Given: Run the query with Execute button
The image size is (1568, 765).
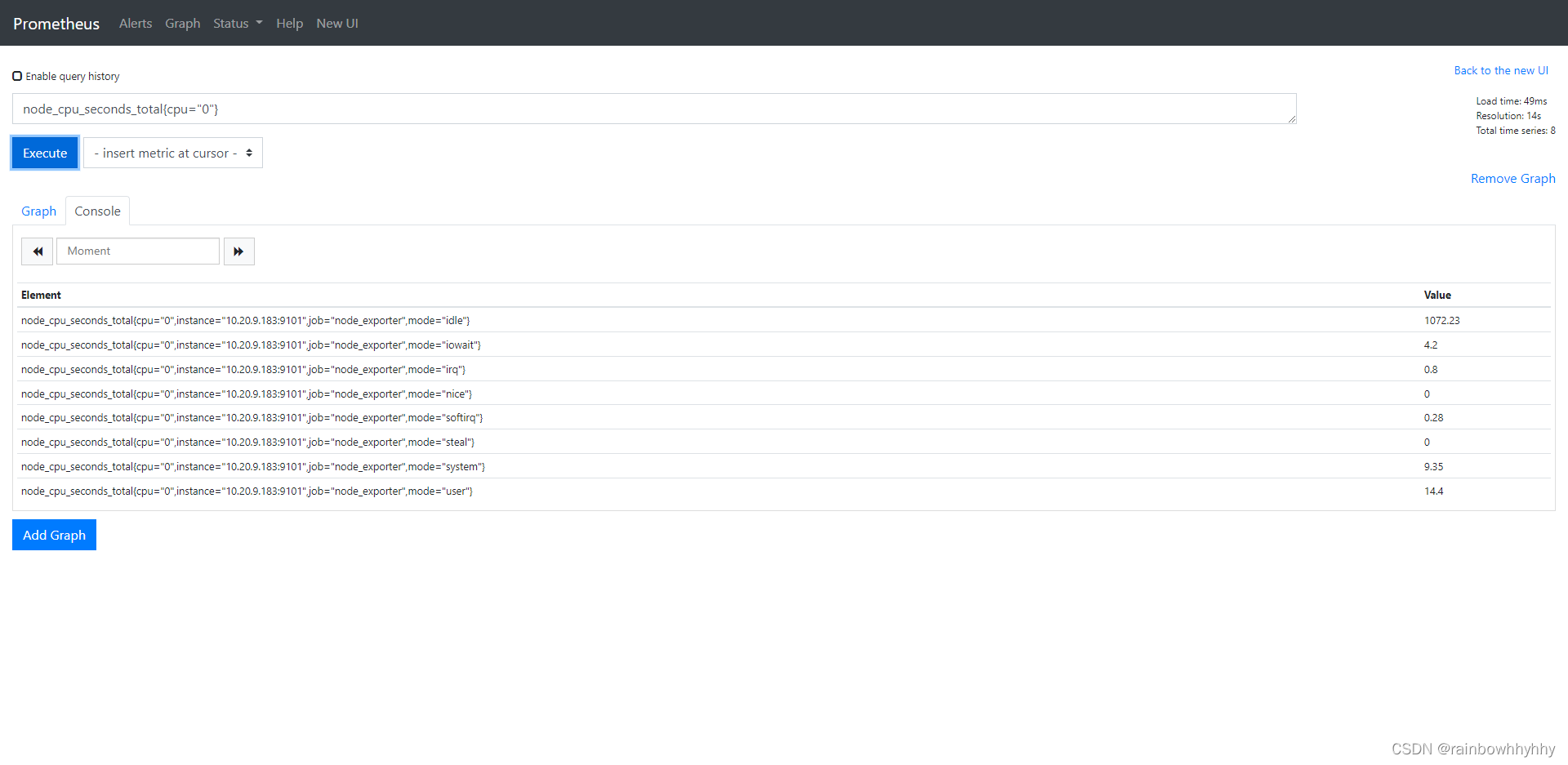Looking at the screenshot, I should click(x=45, y=153).
